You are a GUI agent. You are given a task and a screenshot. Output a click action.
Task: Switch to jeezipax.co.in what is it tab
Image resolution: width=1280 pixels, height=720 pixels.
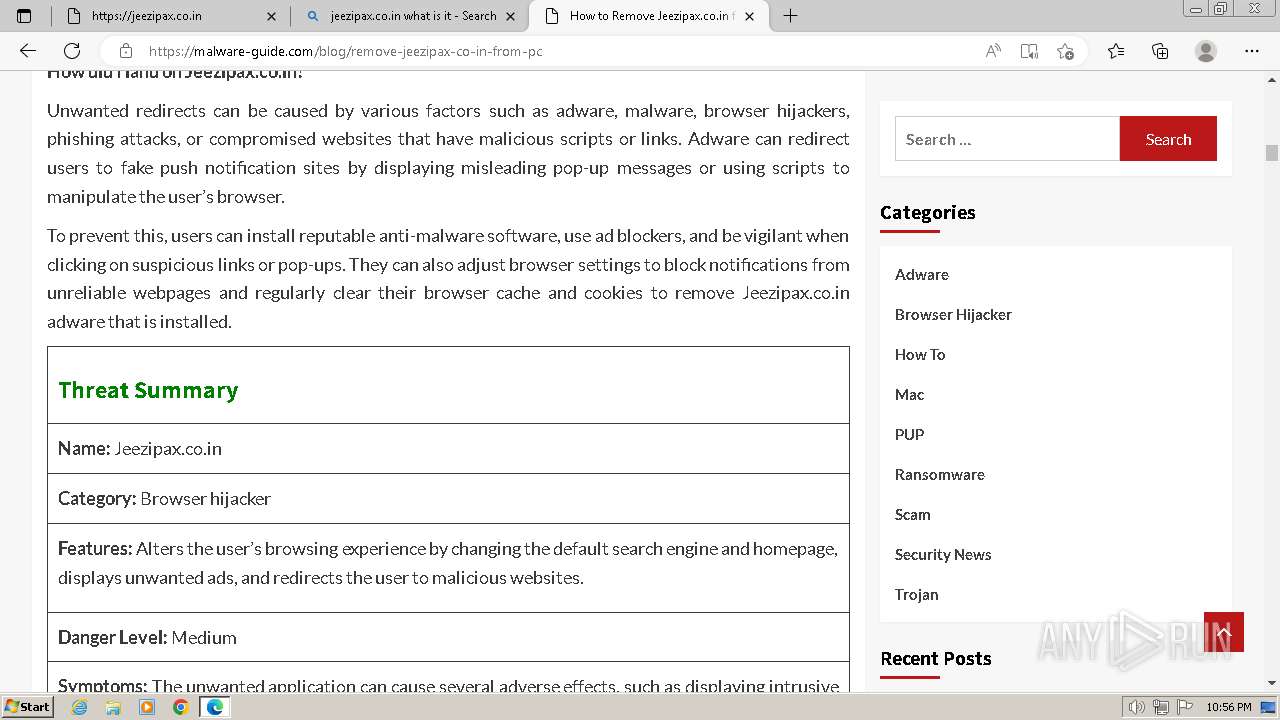[x=410, y=16]
